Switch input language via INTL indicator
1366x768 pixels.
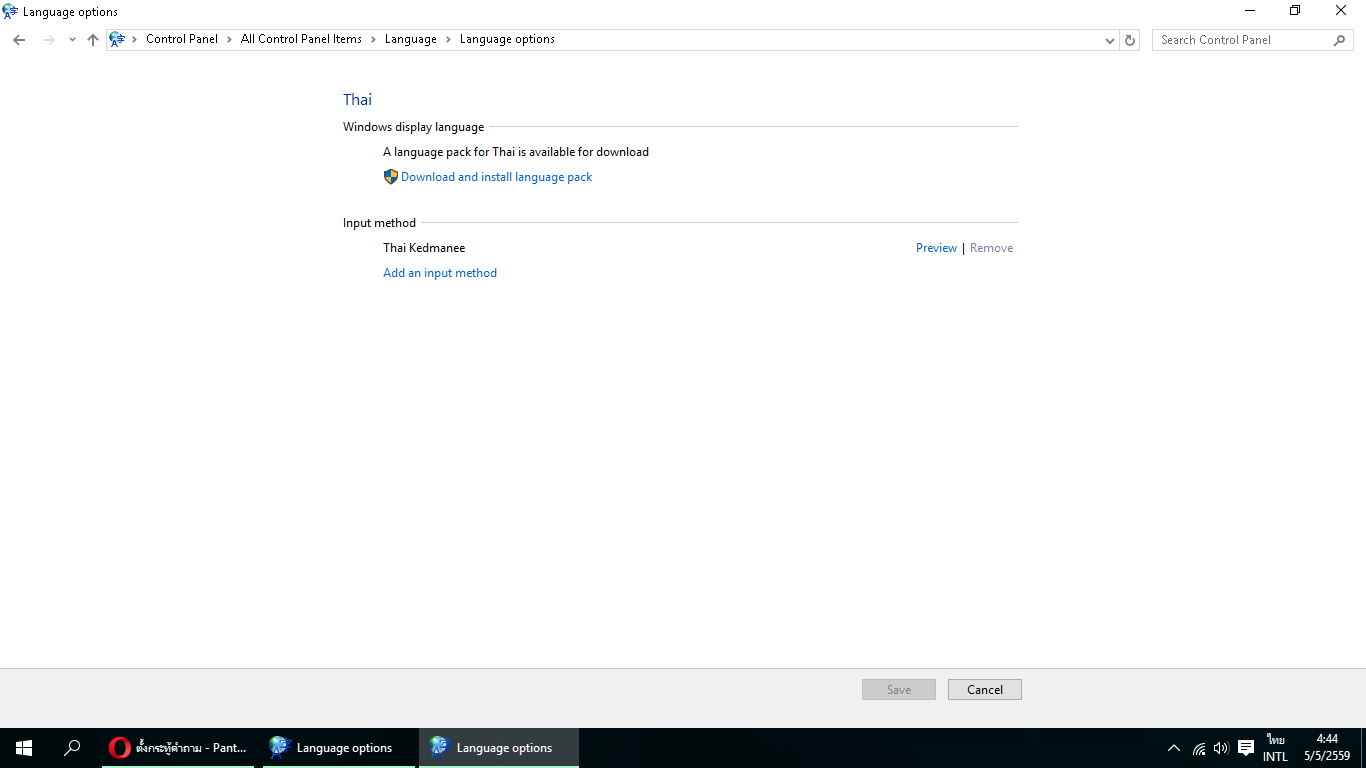click(x=1275, y=748)
